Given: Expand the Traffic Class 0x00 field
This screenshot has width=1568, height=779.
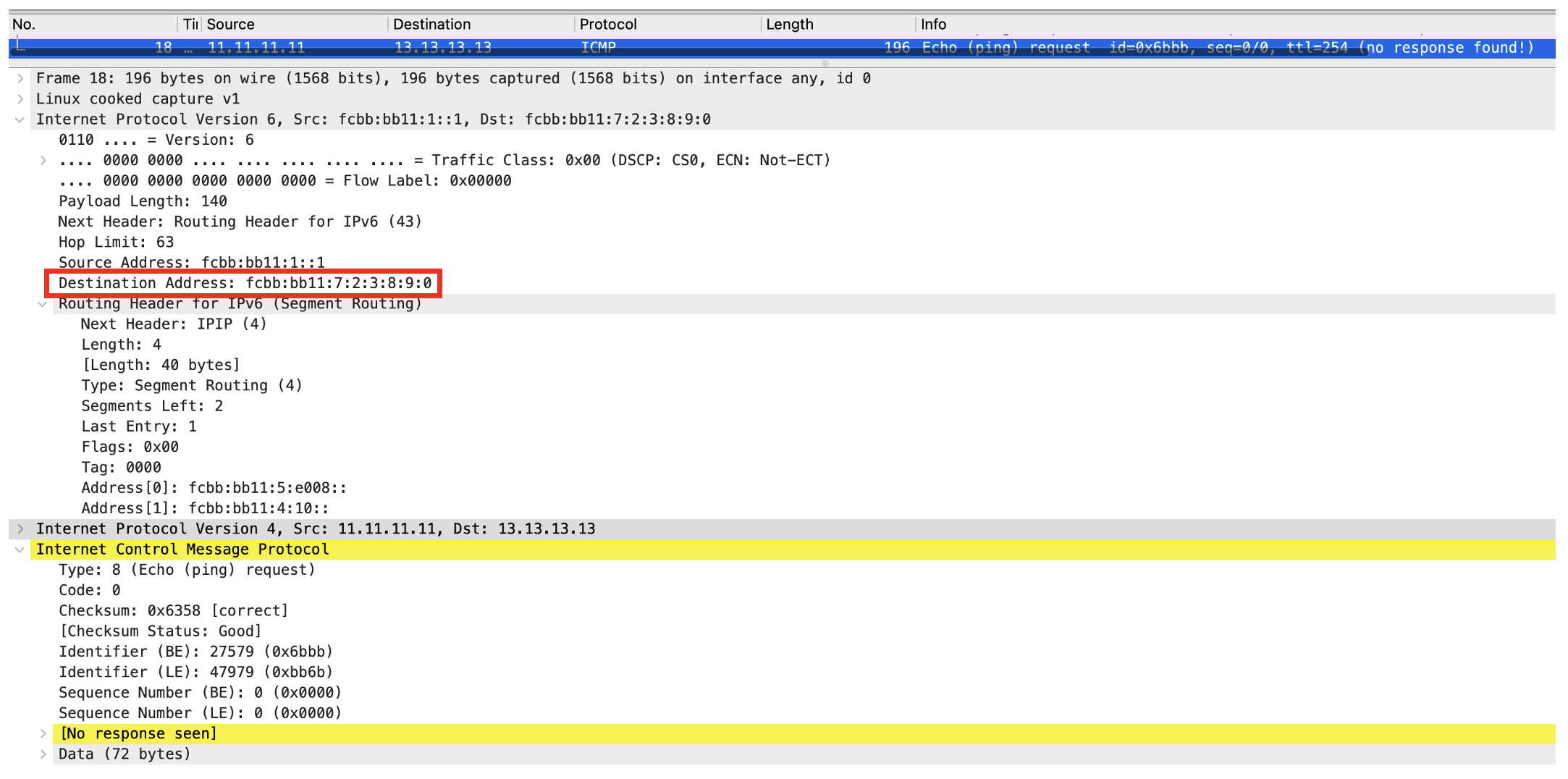Looking at the screenshot, I should [x=43, y=160].
